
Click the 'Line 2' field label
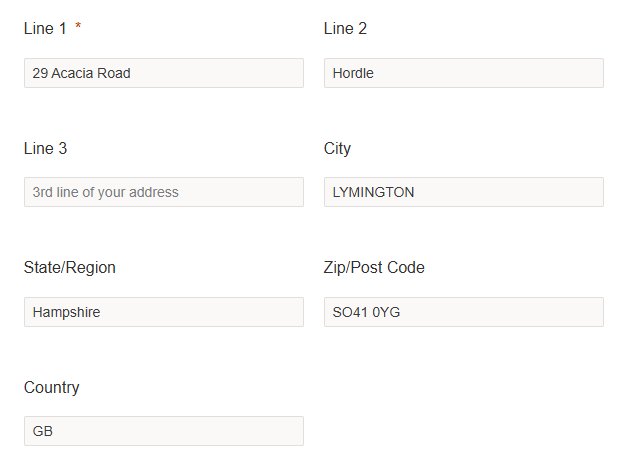point(345,29)
